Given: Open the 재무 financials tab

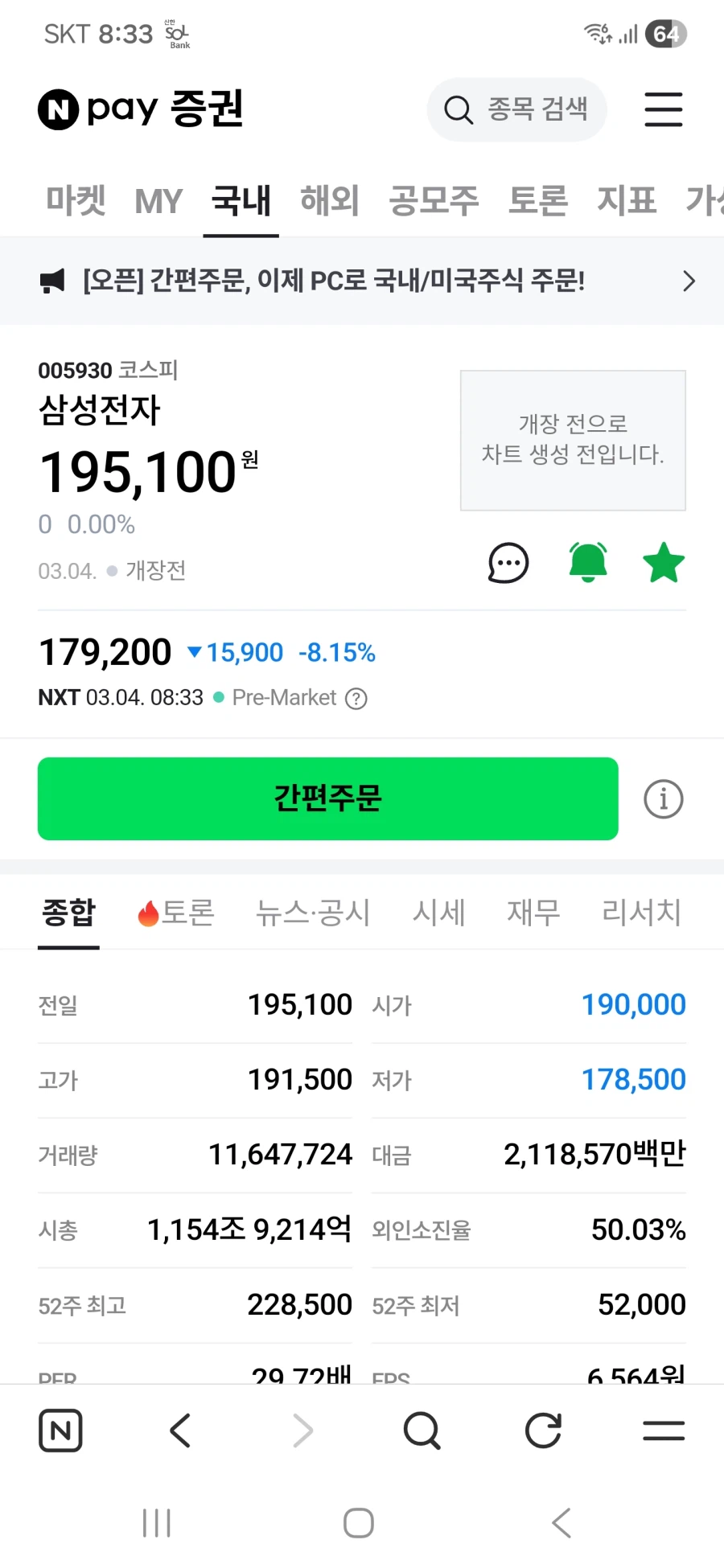Looking at the screenshot, I should (x=532, y=913).
